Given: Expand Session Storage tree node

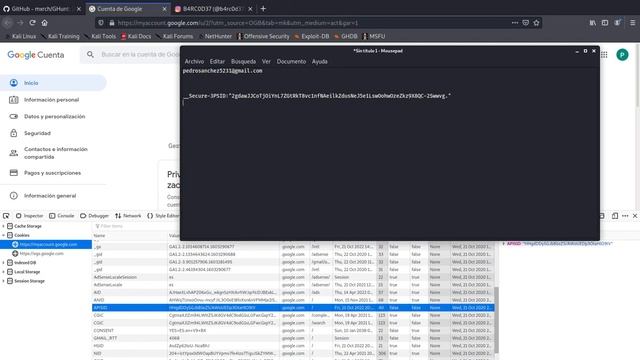Looking at the screenshot, I should [4, 281].
